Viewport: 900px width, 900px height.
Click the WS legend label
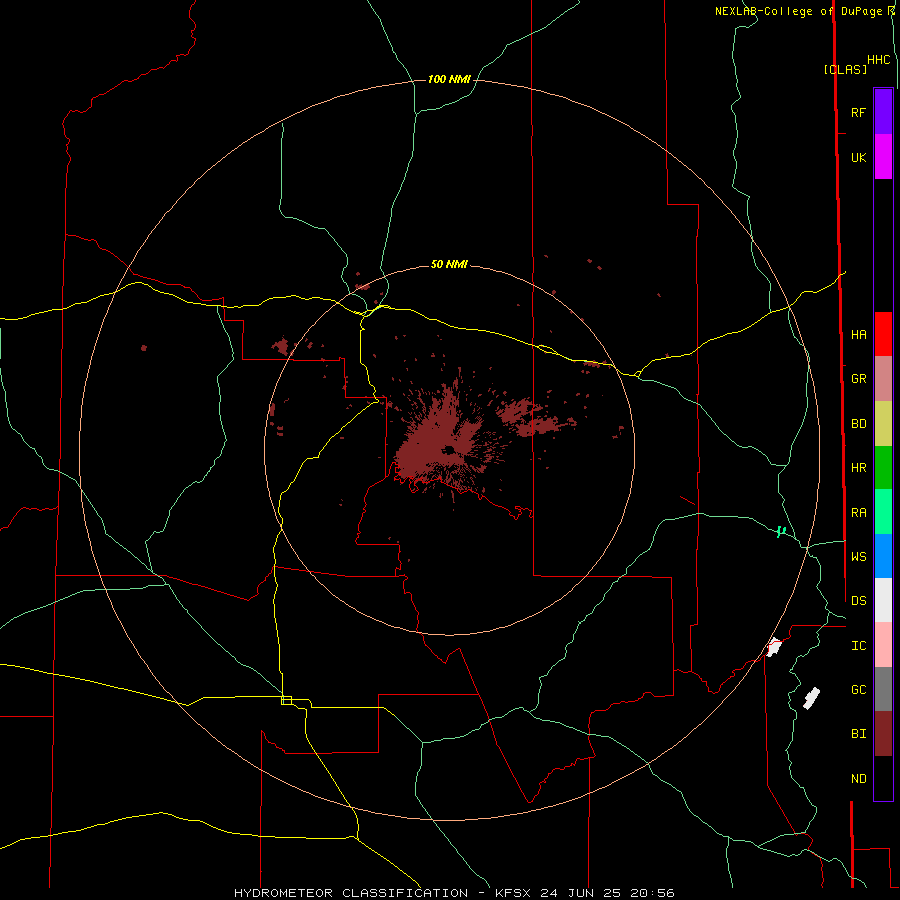coord(858,557)
